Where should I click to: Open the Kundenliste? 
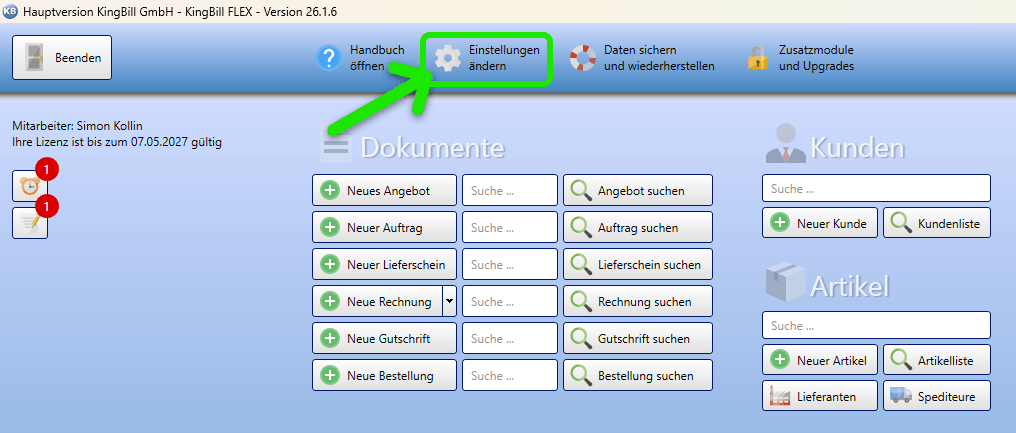(x=937, y=223)
